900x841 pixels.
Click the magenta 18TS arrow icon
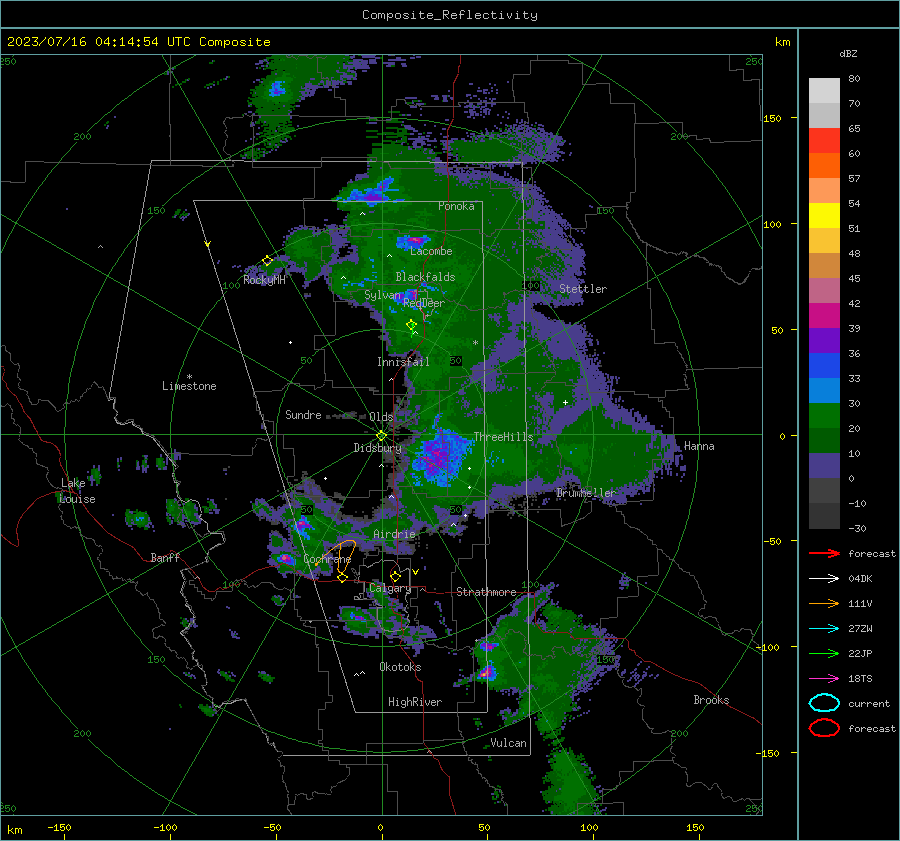coord(824,679)
